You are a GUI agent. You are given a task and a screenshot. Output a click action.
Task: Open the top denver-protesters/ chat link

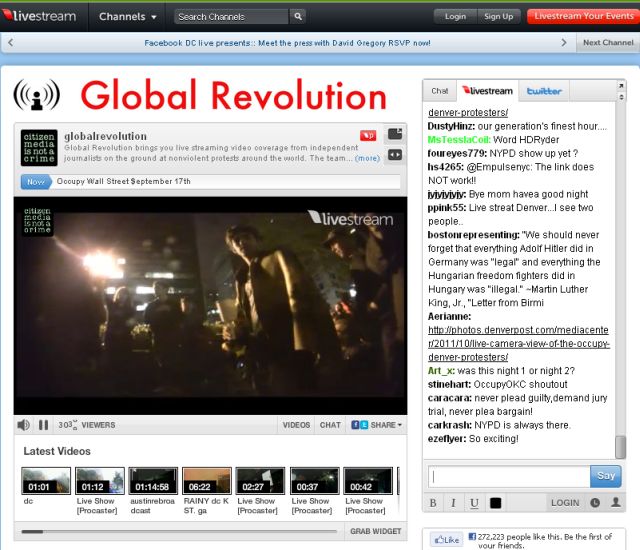tap(468, 113)
